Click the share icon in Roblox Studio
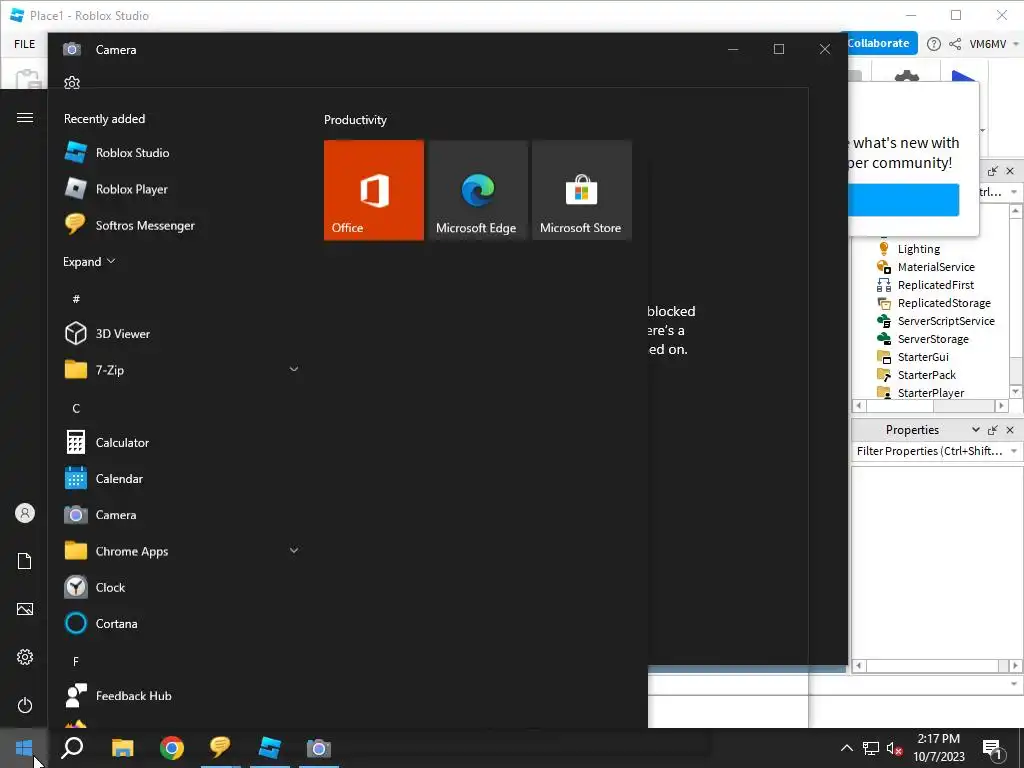This screenshot has width=1024, height=768. 955,44
